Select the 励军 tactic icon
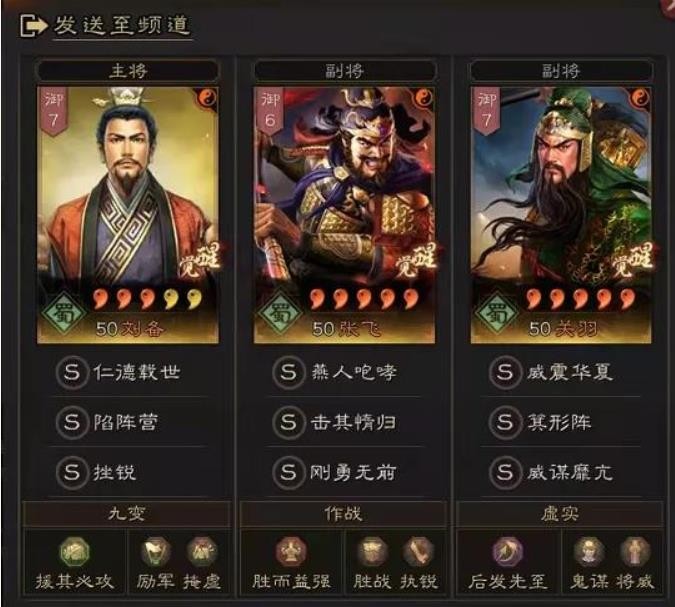The width and height of the screenshot is (675, 607). click(155, 552)
